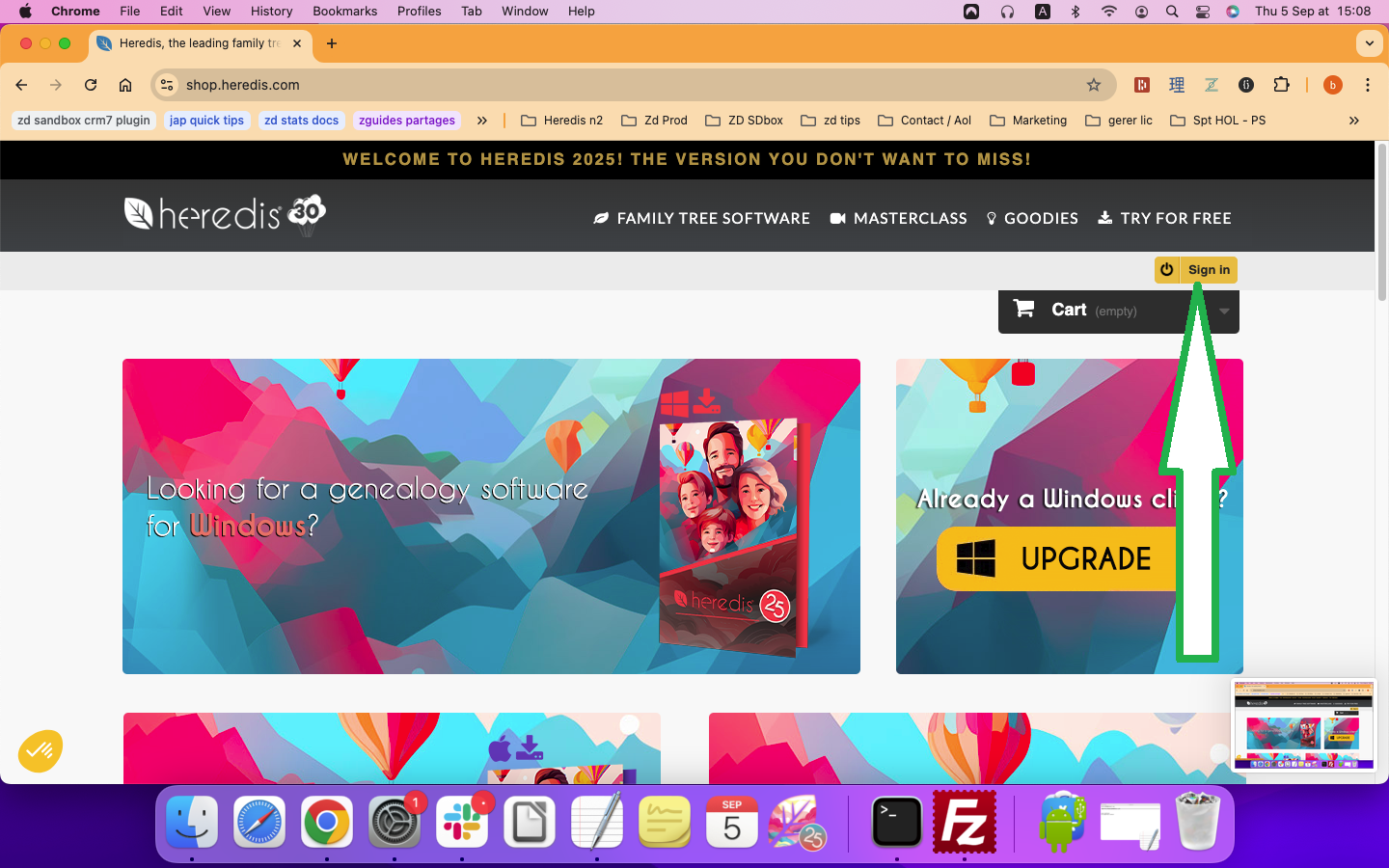
Task: Open the MASTERCLASS navigation item
Action: [898, 219]
